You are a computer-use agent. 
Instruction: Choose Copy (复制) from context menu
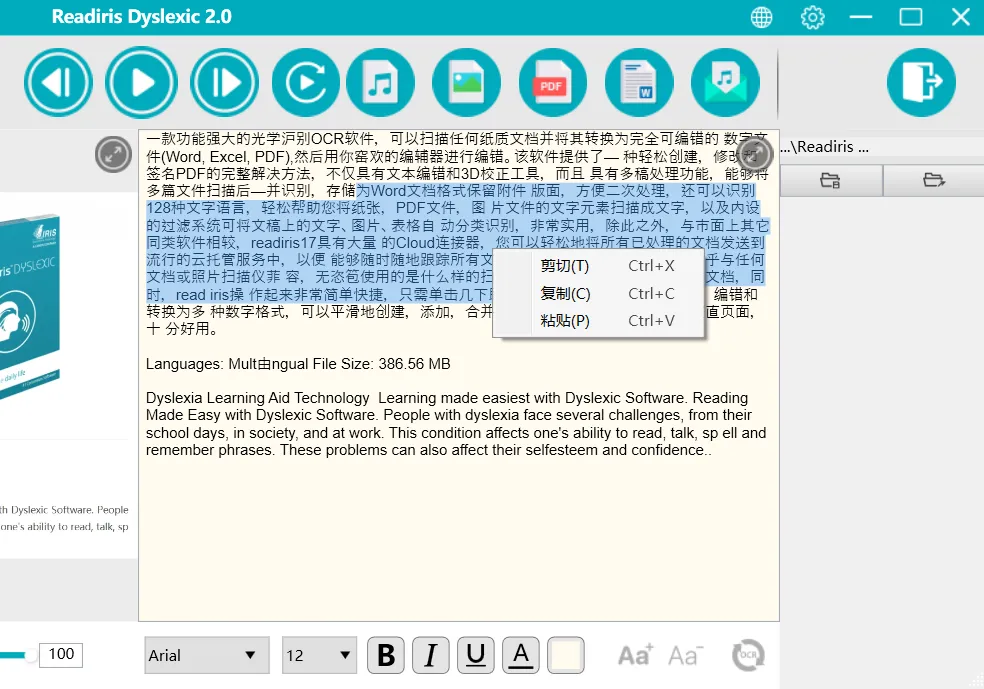[x=598, y=294]
